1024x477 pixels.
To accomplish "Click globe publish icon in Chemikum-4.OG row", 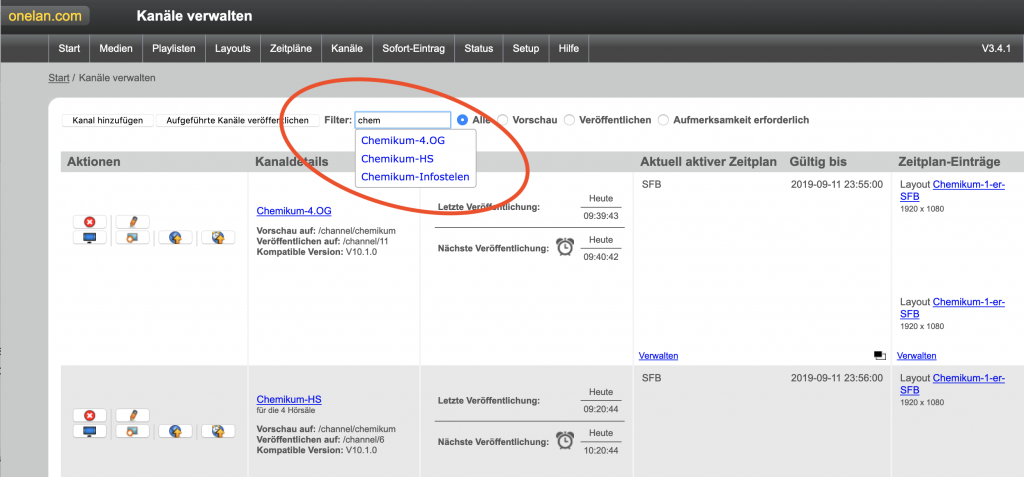I will [175, 238].
